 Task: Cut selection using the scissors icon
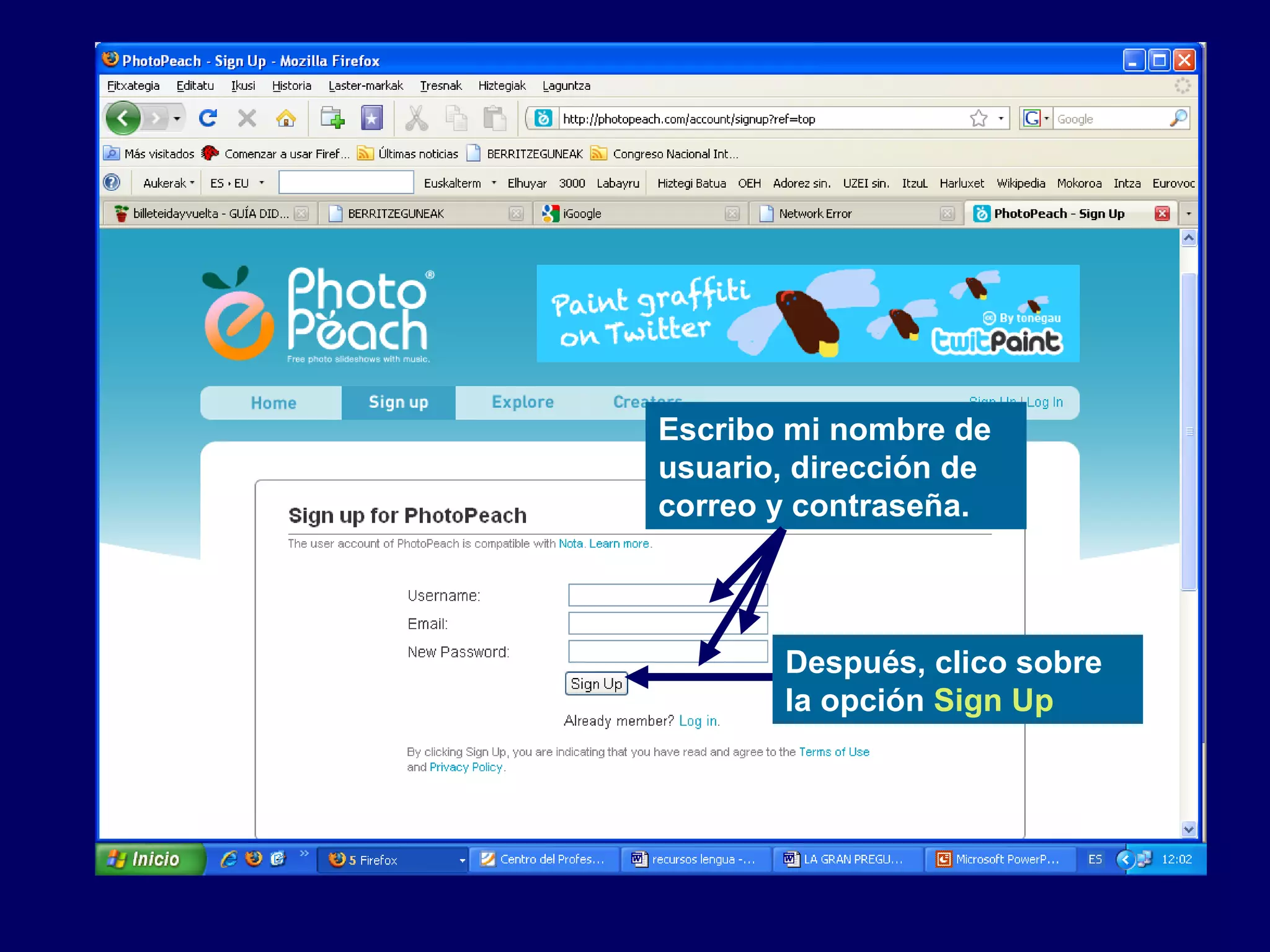coord(416,118)
